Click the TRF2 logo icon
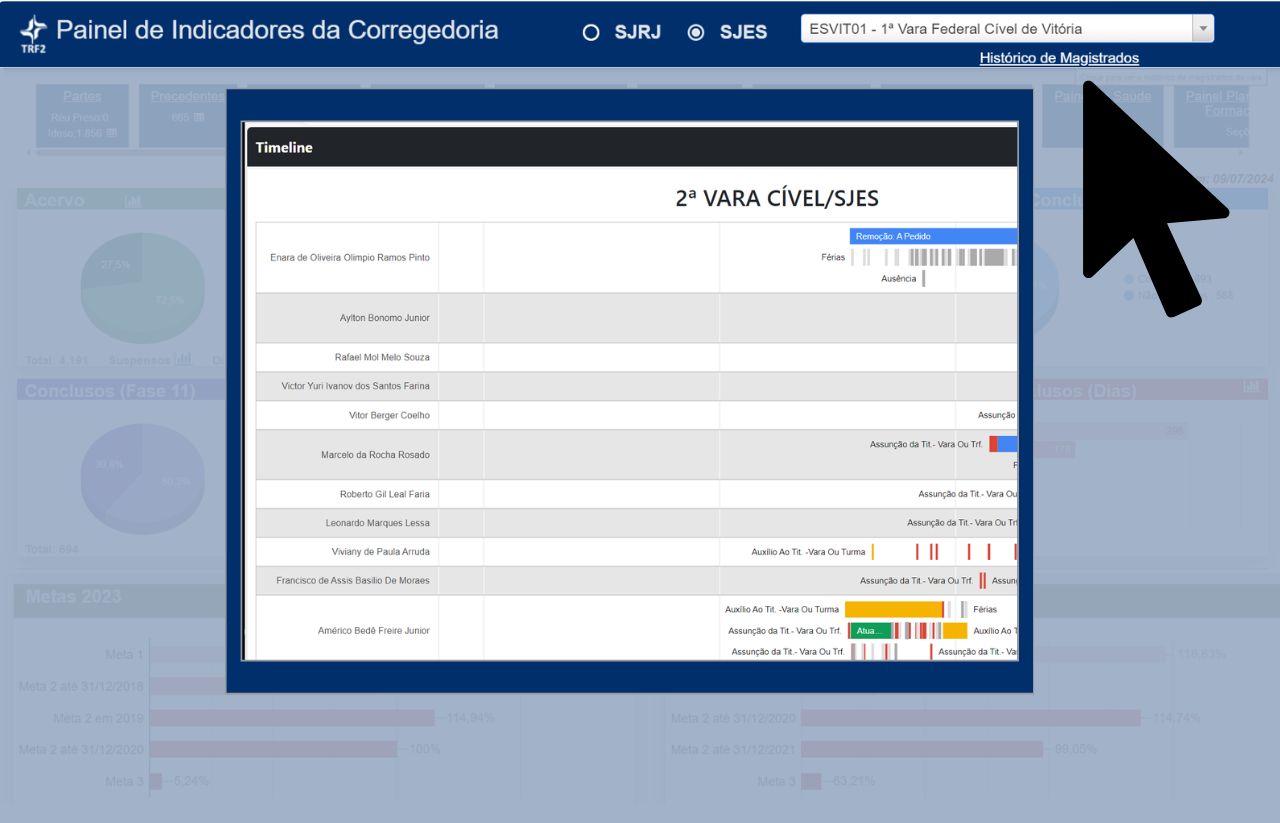This screenshot has width=1280, height=823. pyautogui.click(x=33, y=33)
